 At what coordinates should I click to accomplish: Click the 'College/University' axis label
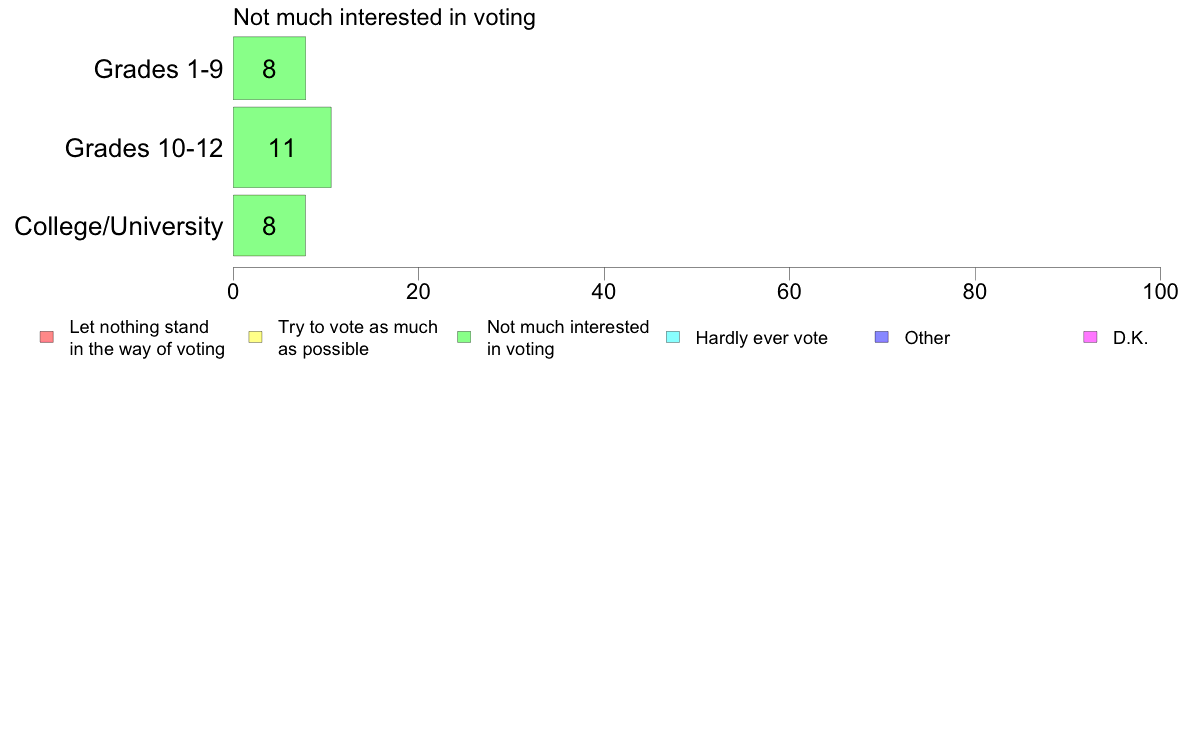point(119,227)
